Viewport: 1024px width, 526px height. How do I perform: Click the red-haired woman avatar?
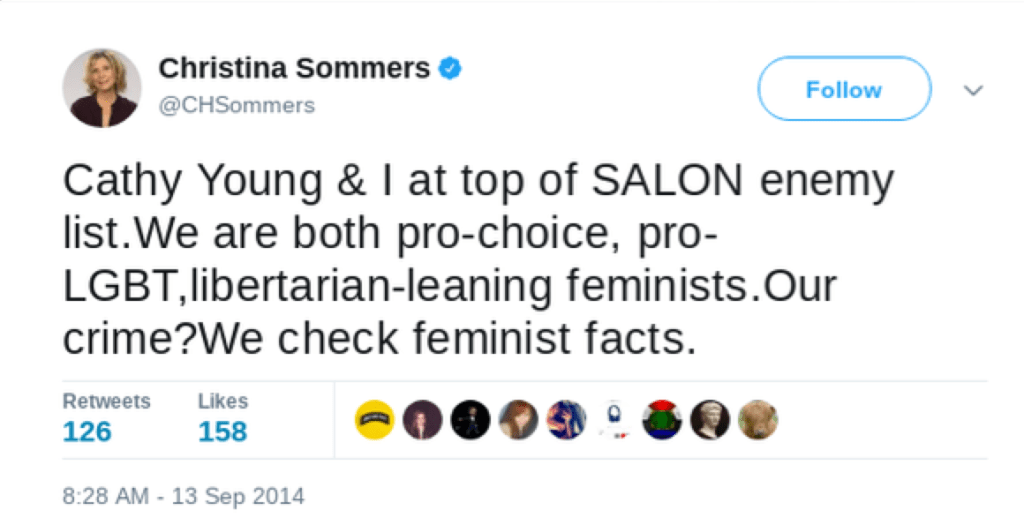[518, 420]
